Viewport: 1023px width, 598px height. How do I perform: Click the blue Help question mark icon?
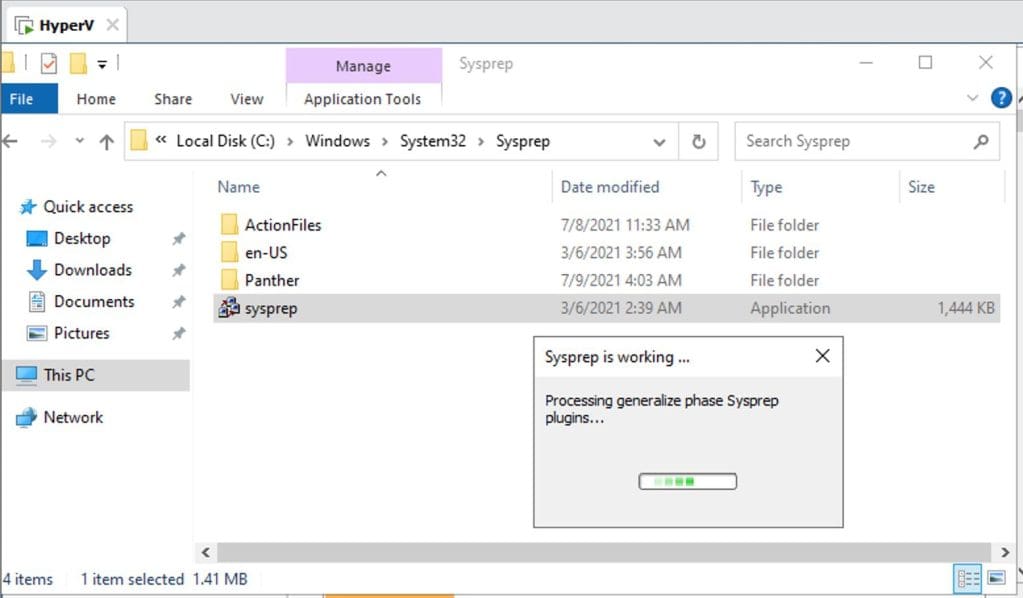[x=1001, y=99]
